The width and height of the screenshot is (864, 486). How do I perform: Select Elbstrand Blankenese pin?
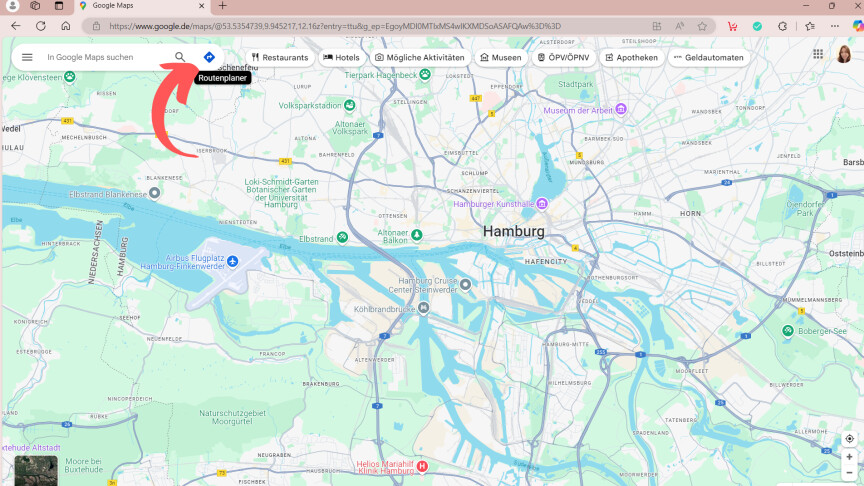155,193
